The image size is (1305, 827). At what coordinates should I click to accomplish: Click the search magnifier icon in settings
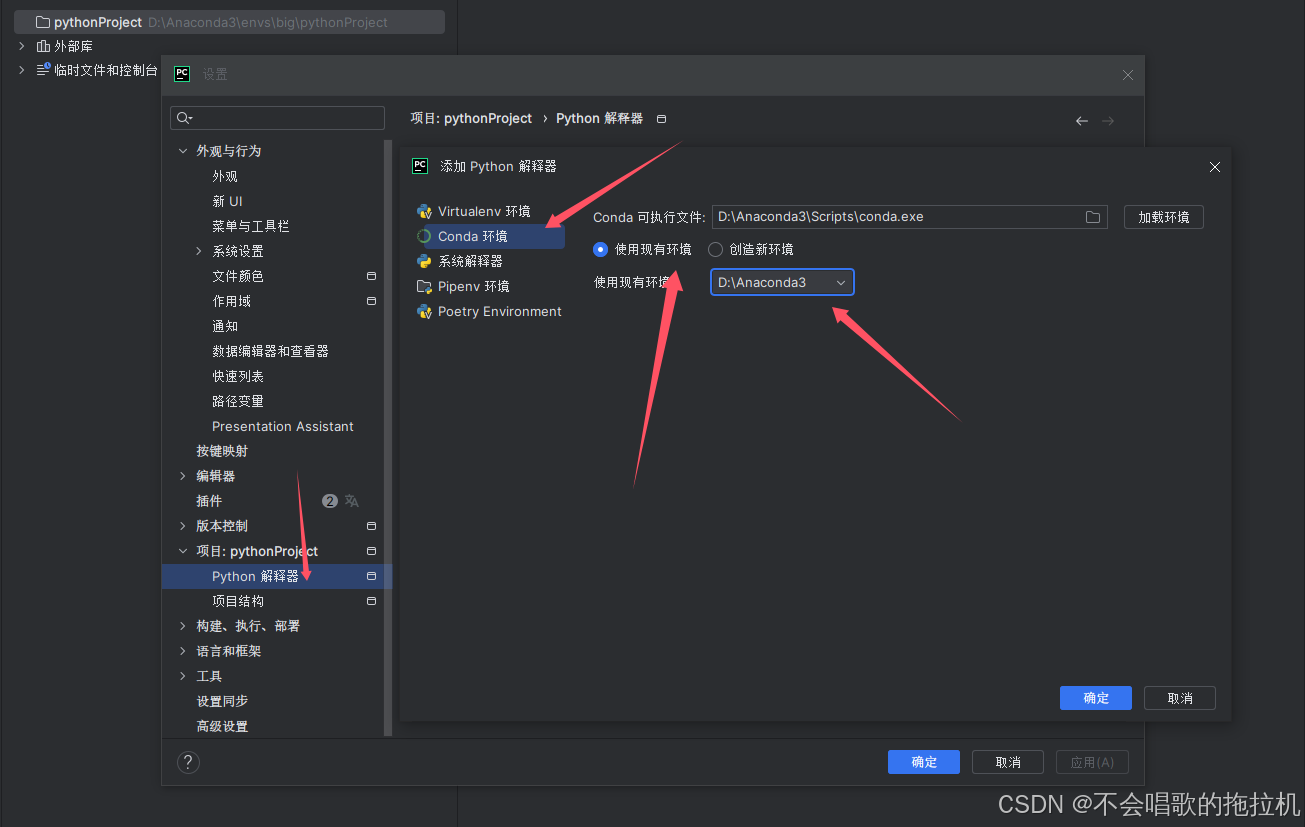click(x=184, y=118)
